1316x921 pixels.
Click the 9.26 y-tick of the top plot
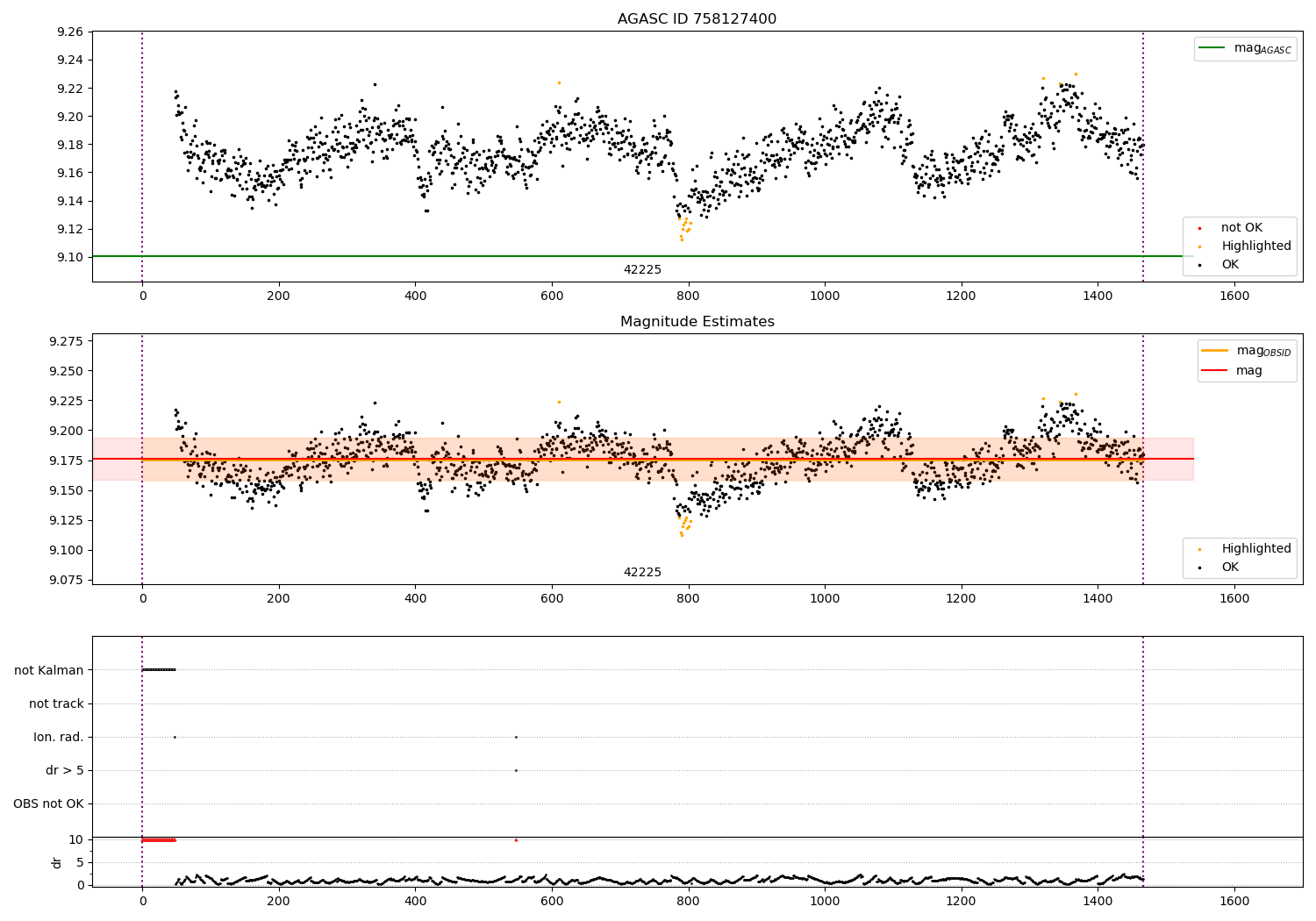coord(70,32)
